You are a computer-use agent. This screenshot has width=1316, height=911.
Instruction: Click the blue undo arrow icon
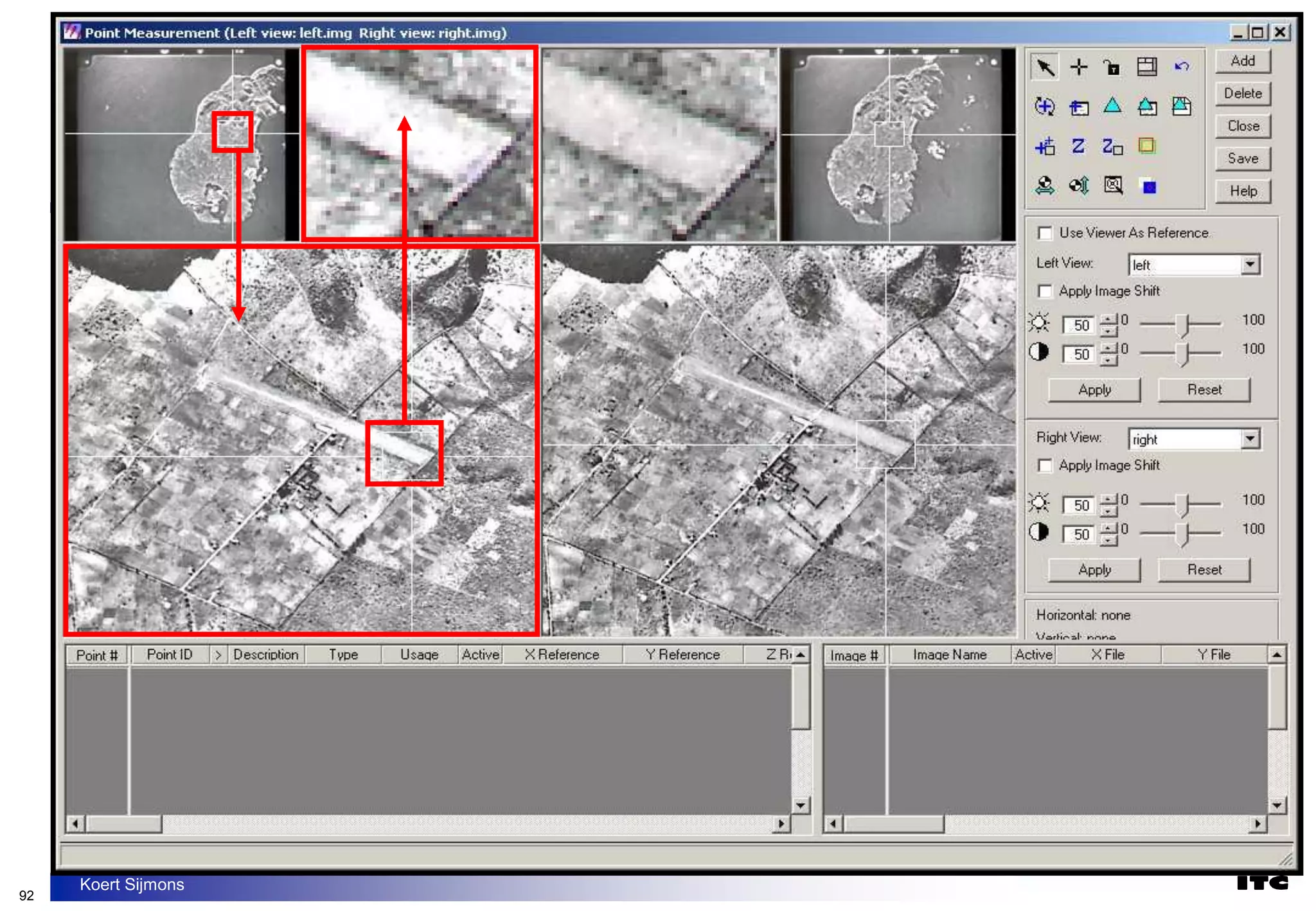(1181, 67)
